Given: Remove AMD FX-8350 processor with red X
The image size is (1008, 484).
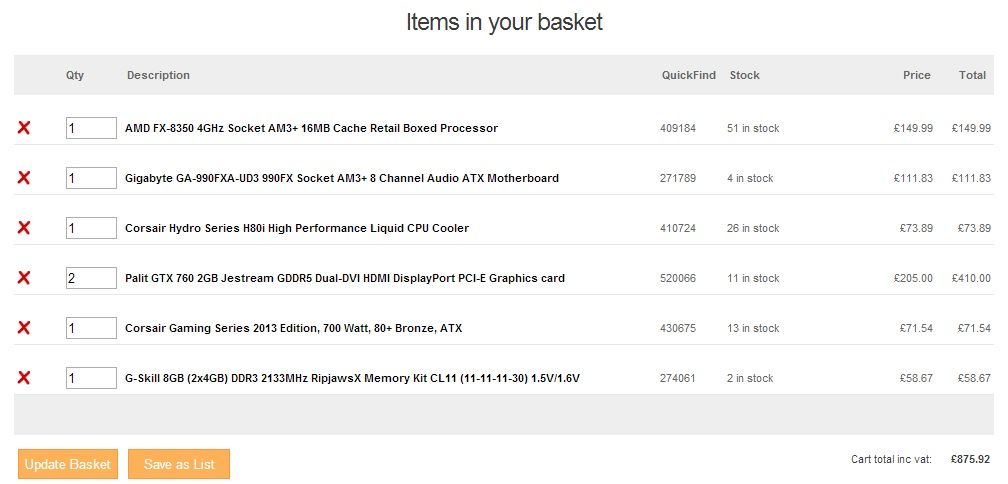Looking at the screenshot, I should [24, 128].
